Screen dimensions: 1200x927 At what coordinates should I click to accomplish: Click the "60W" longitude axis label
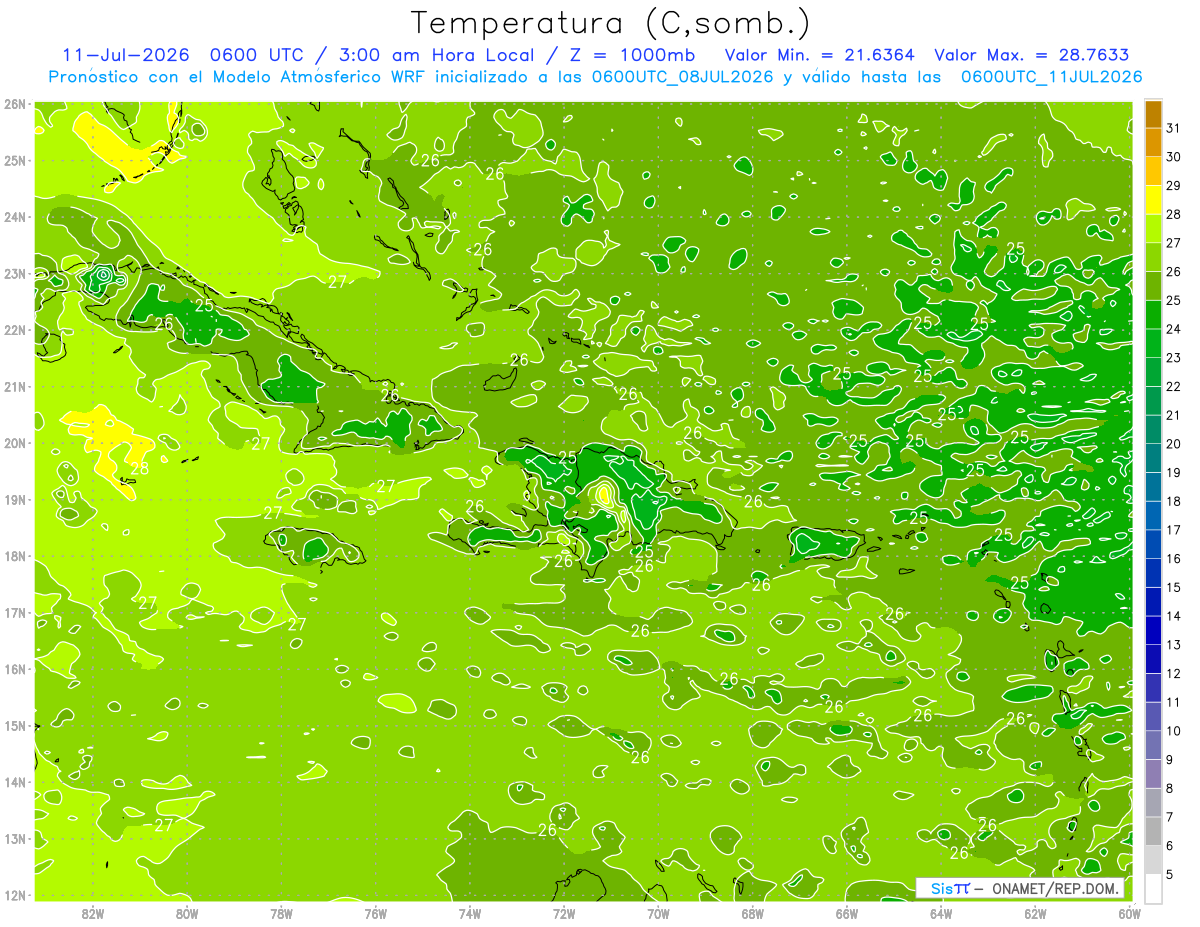pyautogui.click(x=1129, y=913)
